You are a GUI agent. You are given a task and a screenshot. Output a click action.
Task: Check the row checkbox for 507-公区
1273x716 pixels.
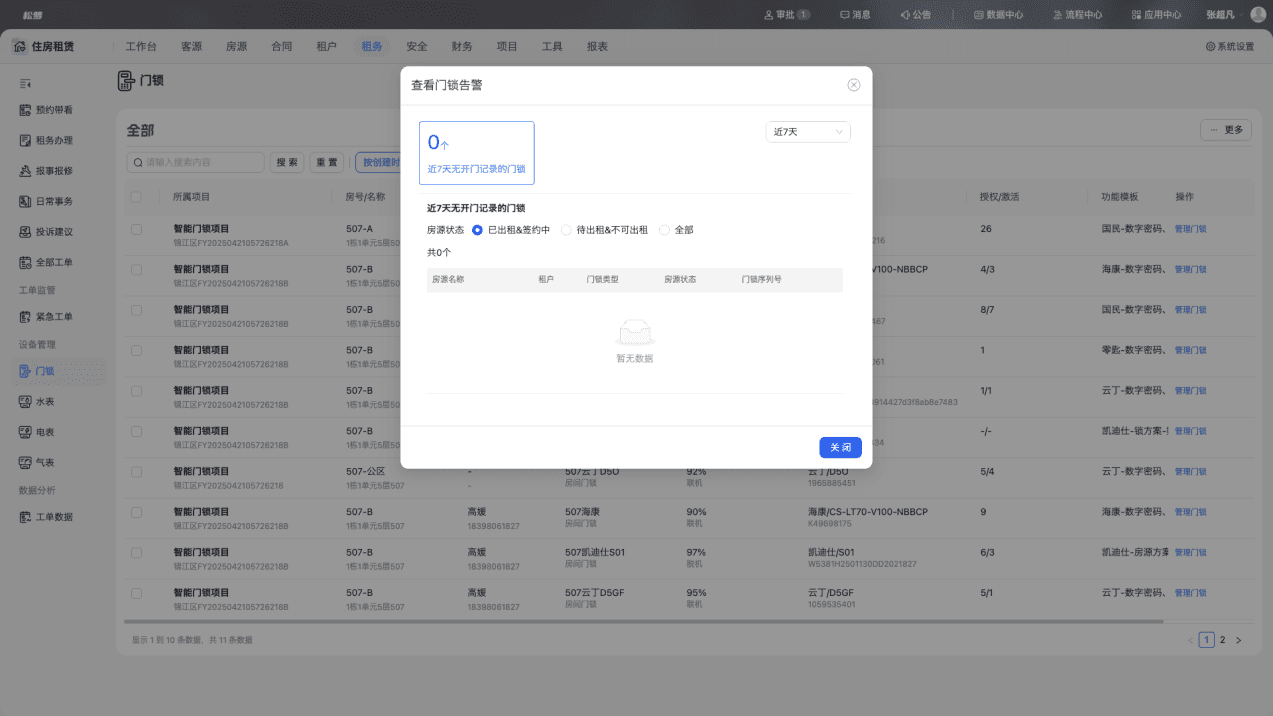pyautogui.click(x=136, y=471)
